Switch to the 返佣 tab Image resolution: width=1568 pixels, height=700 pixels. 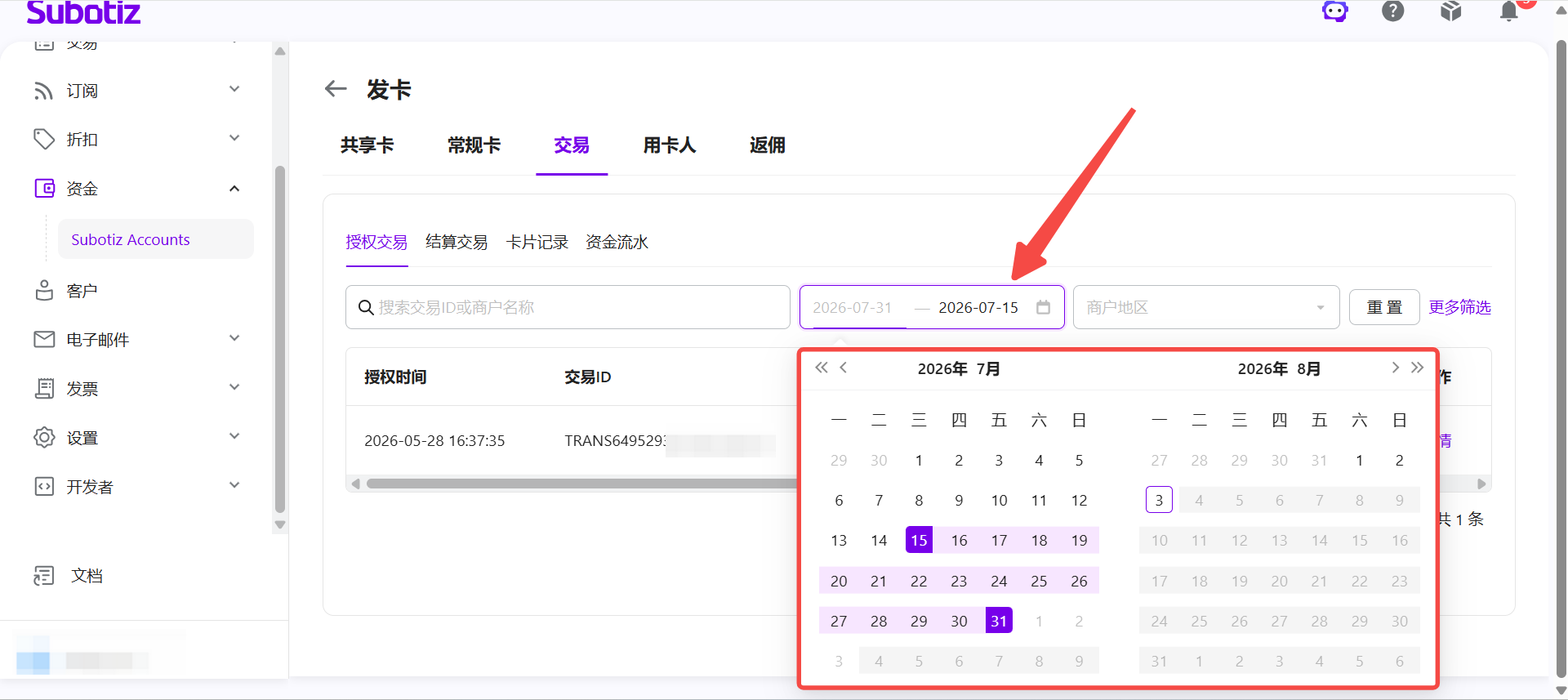pyautogui.click(x=768, y=145)
